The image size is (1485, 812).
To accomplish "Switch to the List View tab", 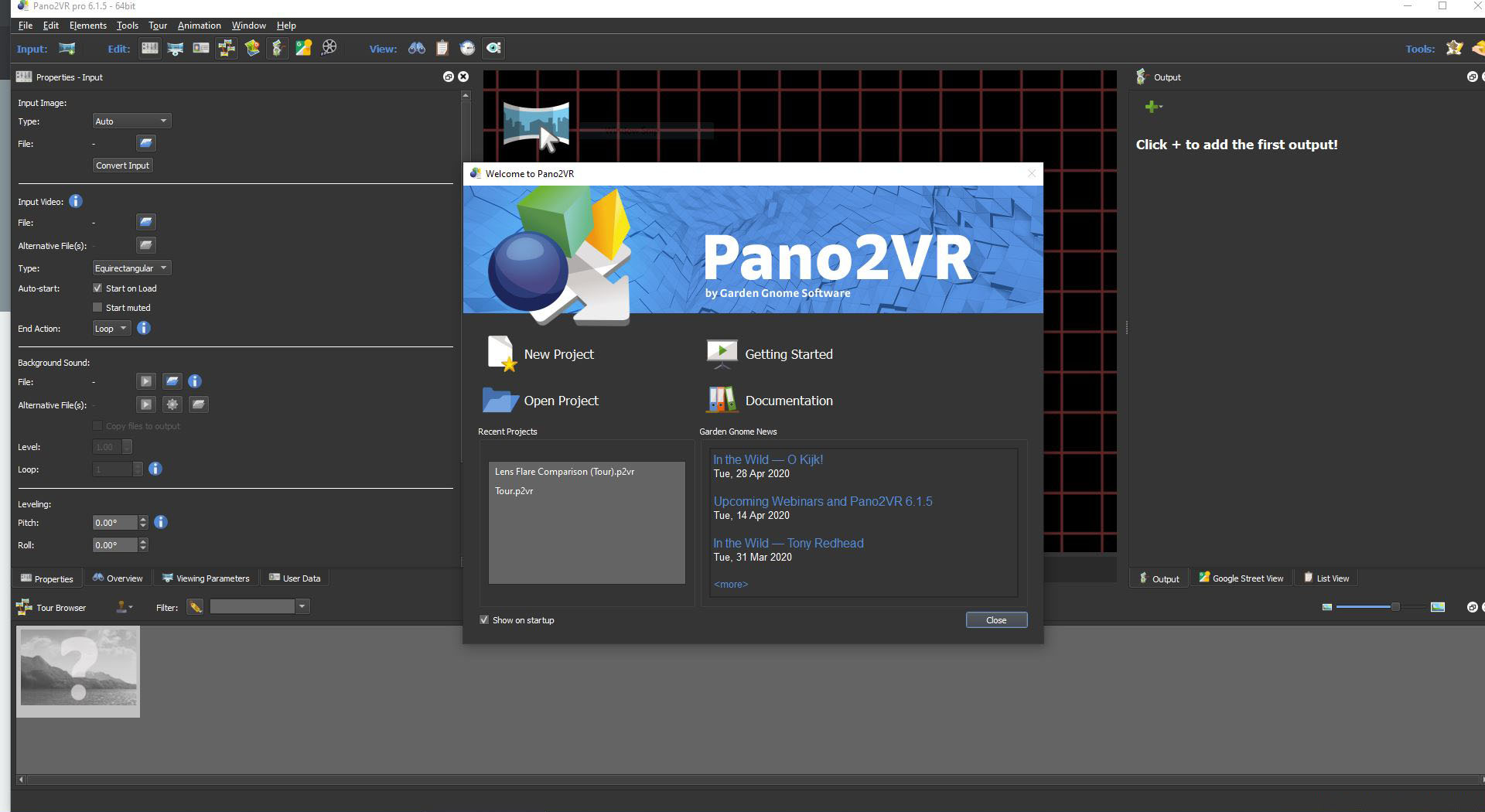I will click(1326, 578).
